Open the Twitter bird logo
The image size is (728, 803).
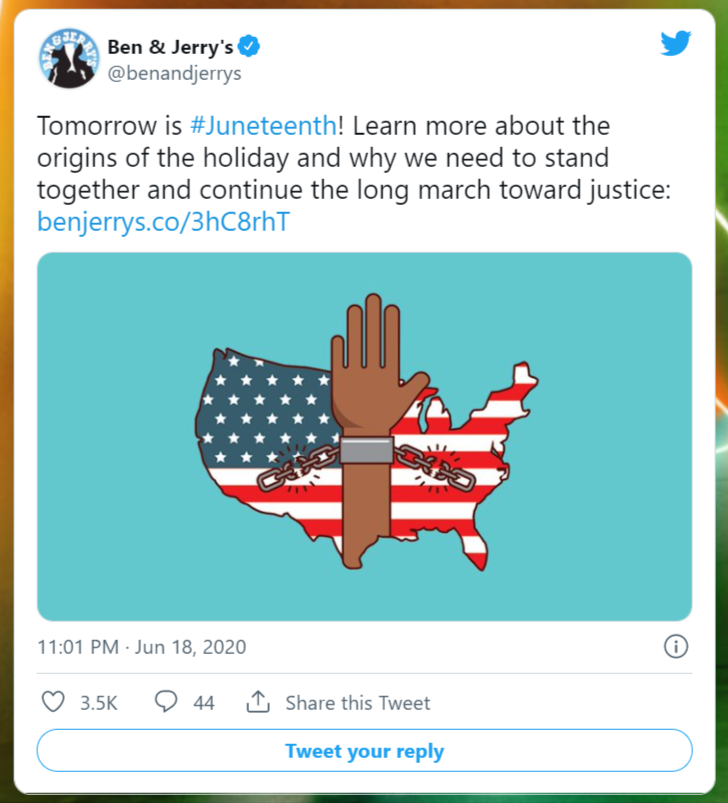tap(675, 44)
